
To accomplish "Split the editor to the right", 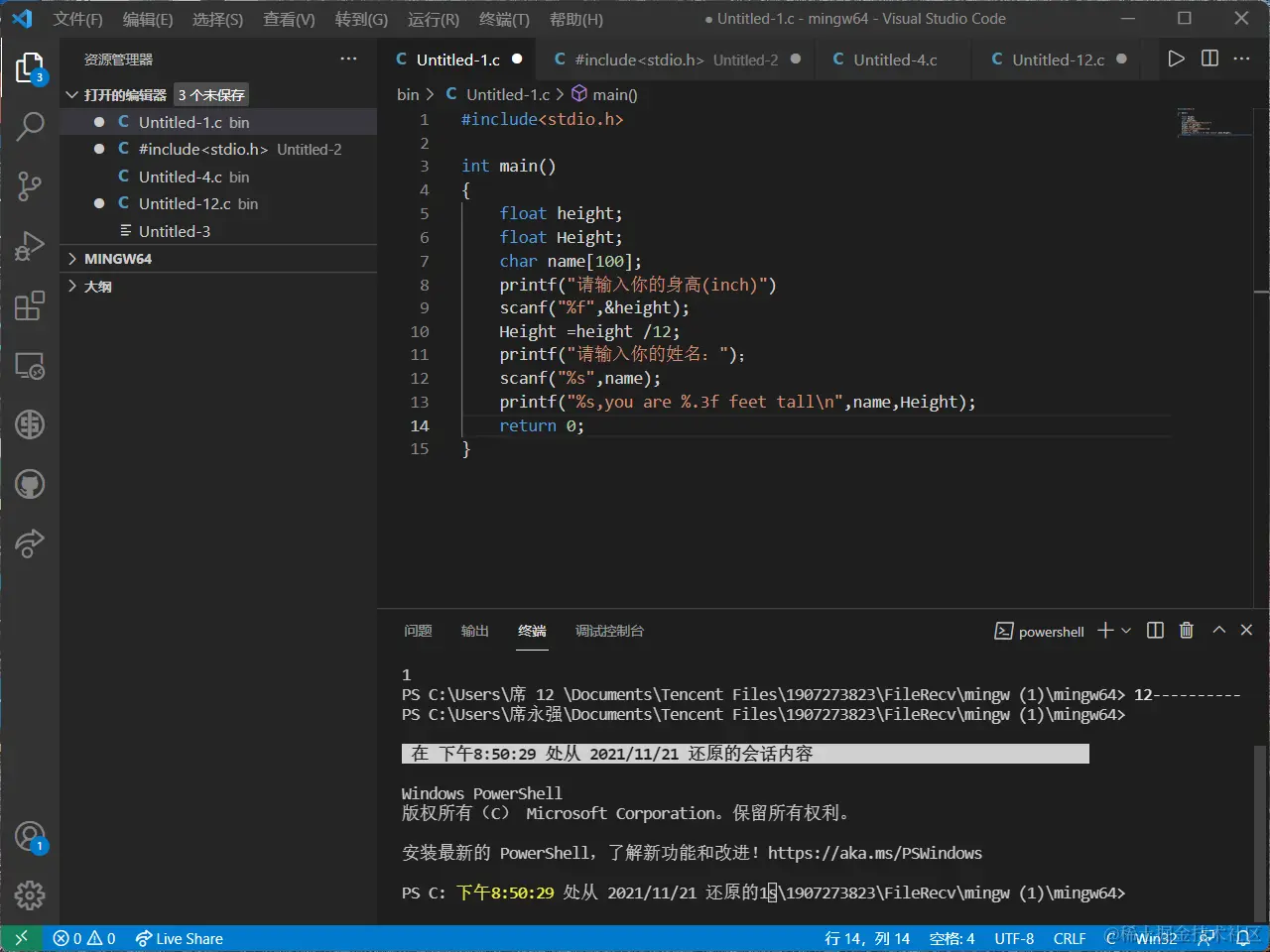I will pyautogui.click(x=1209, y=59).
